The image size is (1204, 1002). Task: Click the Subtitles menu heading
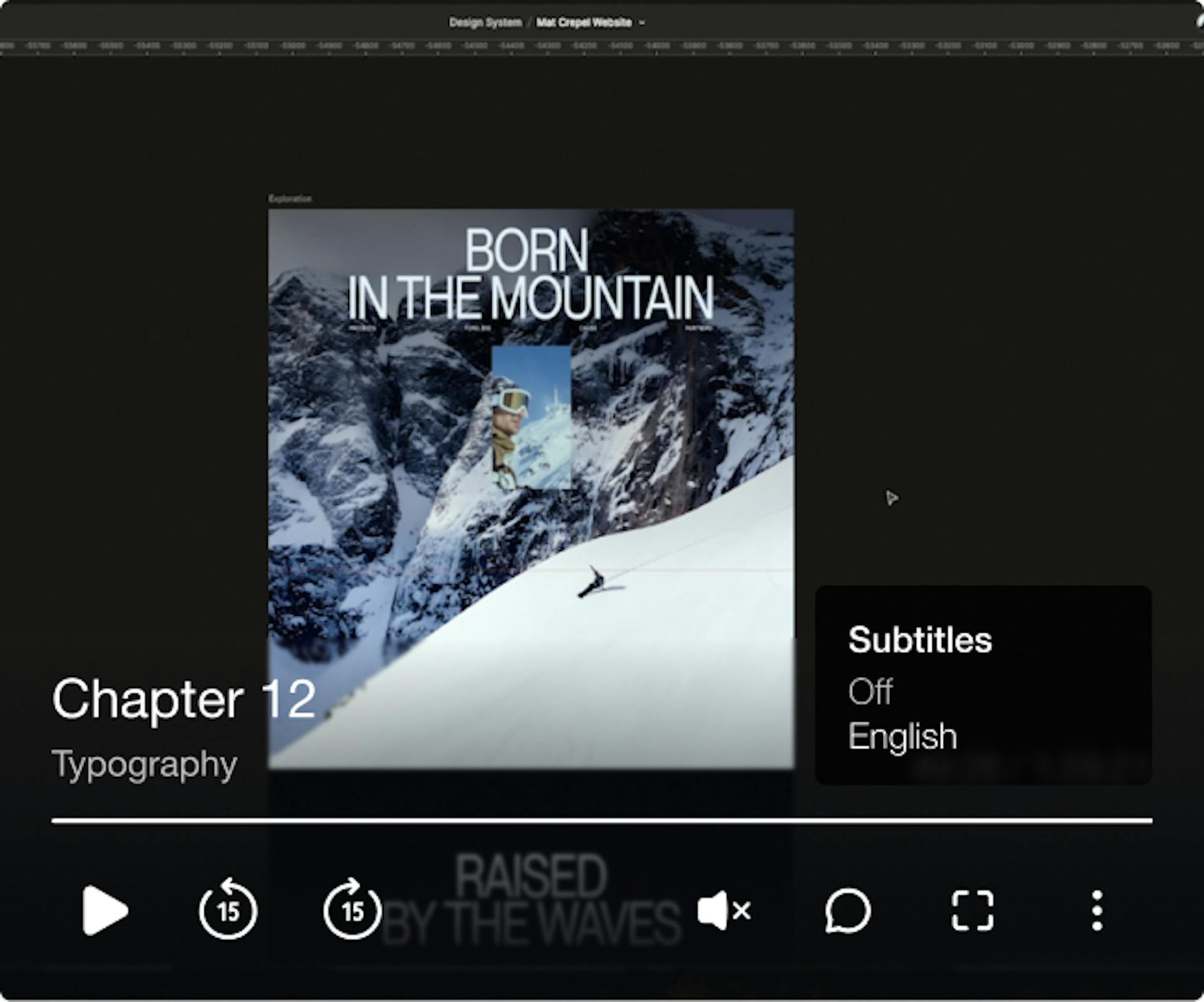[920, 640]
